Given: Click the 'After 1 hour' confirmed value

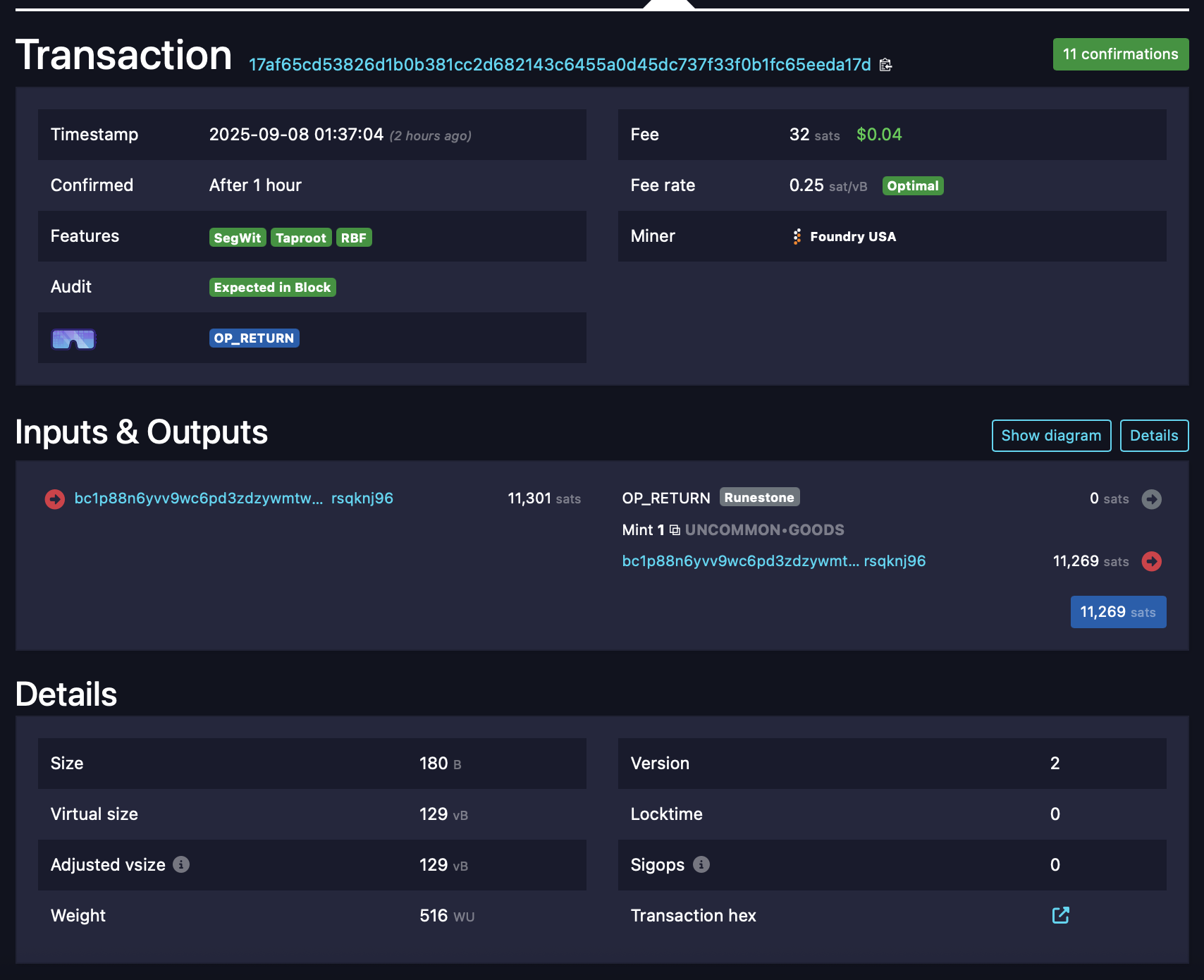Looking at the screenshot, I should 255,185.
